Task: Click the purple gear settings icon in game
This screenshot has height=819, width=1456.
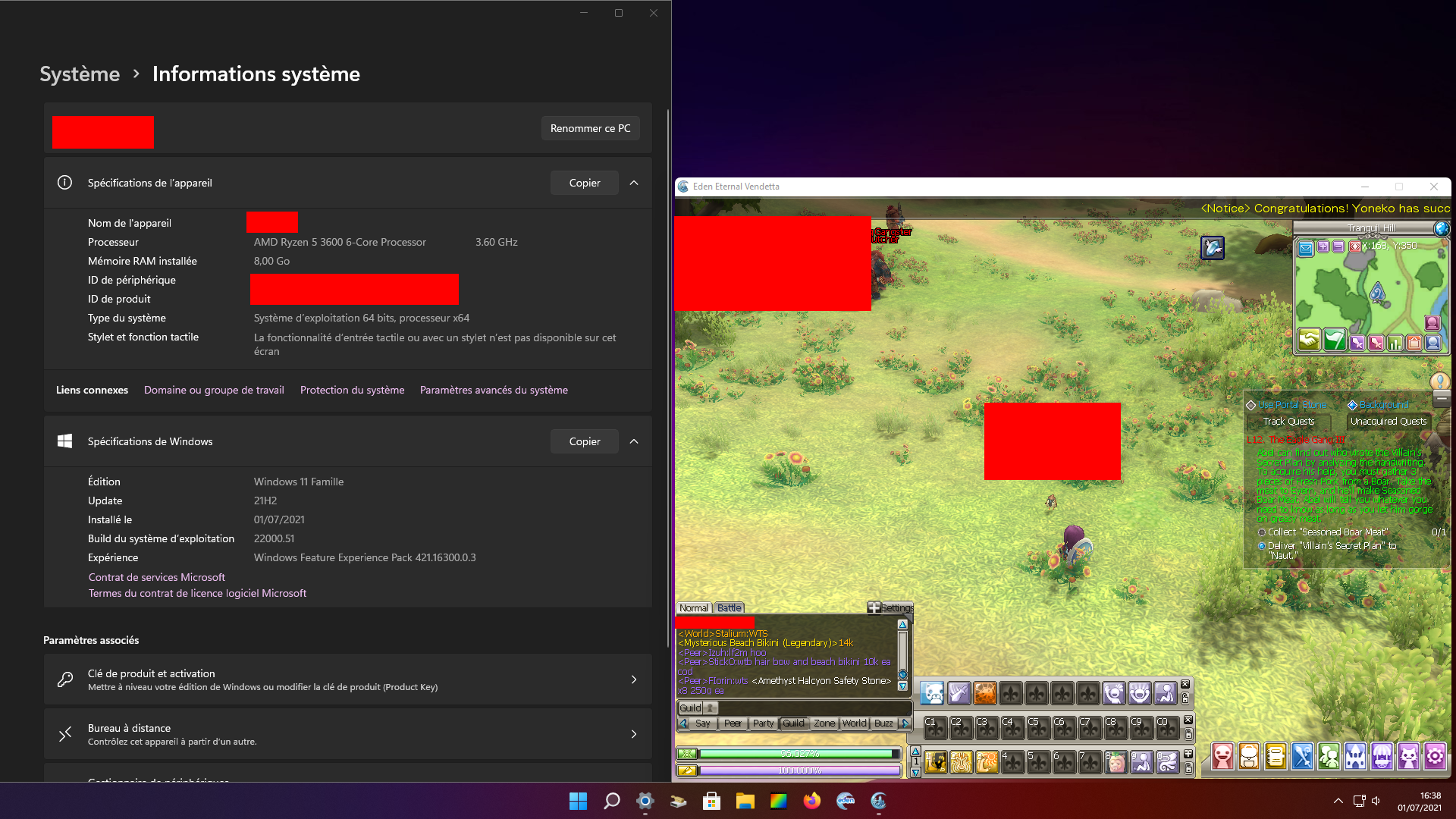Action: (1435, 756)
